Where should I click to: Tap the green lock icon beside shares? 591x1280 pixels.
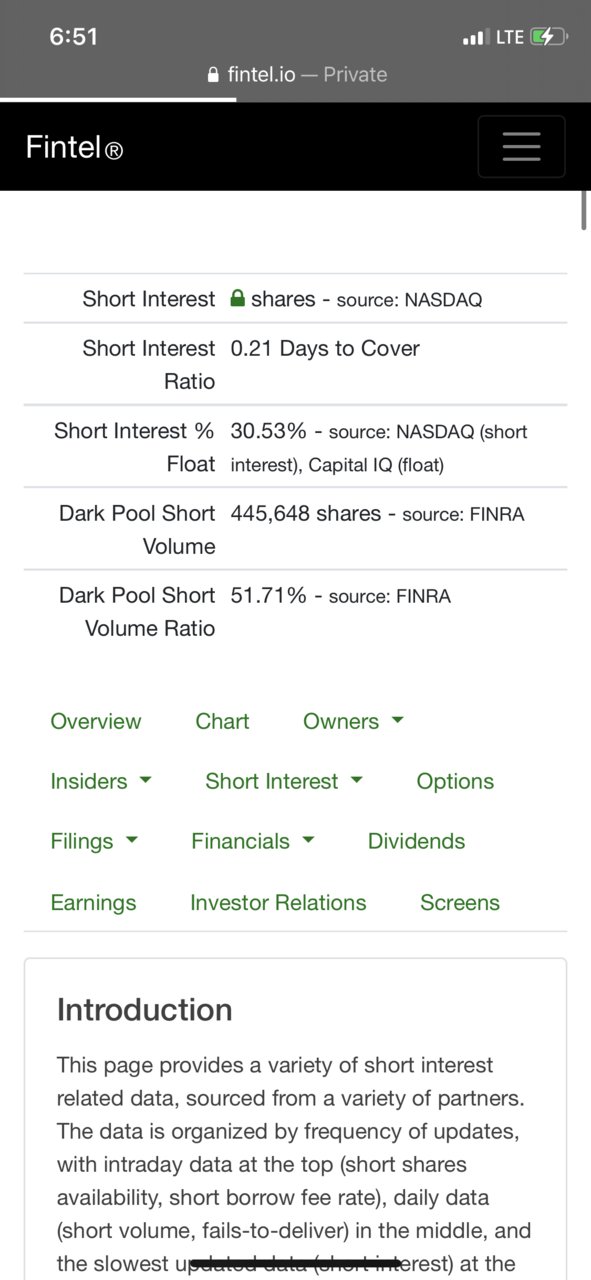coord(238,298)
